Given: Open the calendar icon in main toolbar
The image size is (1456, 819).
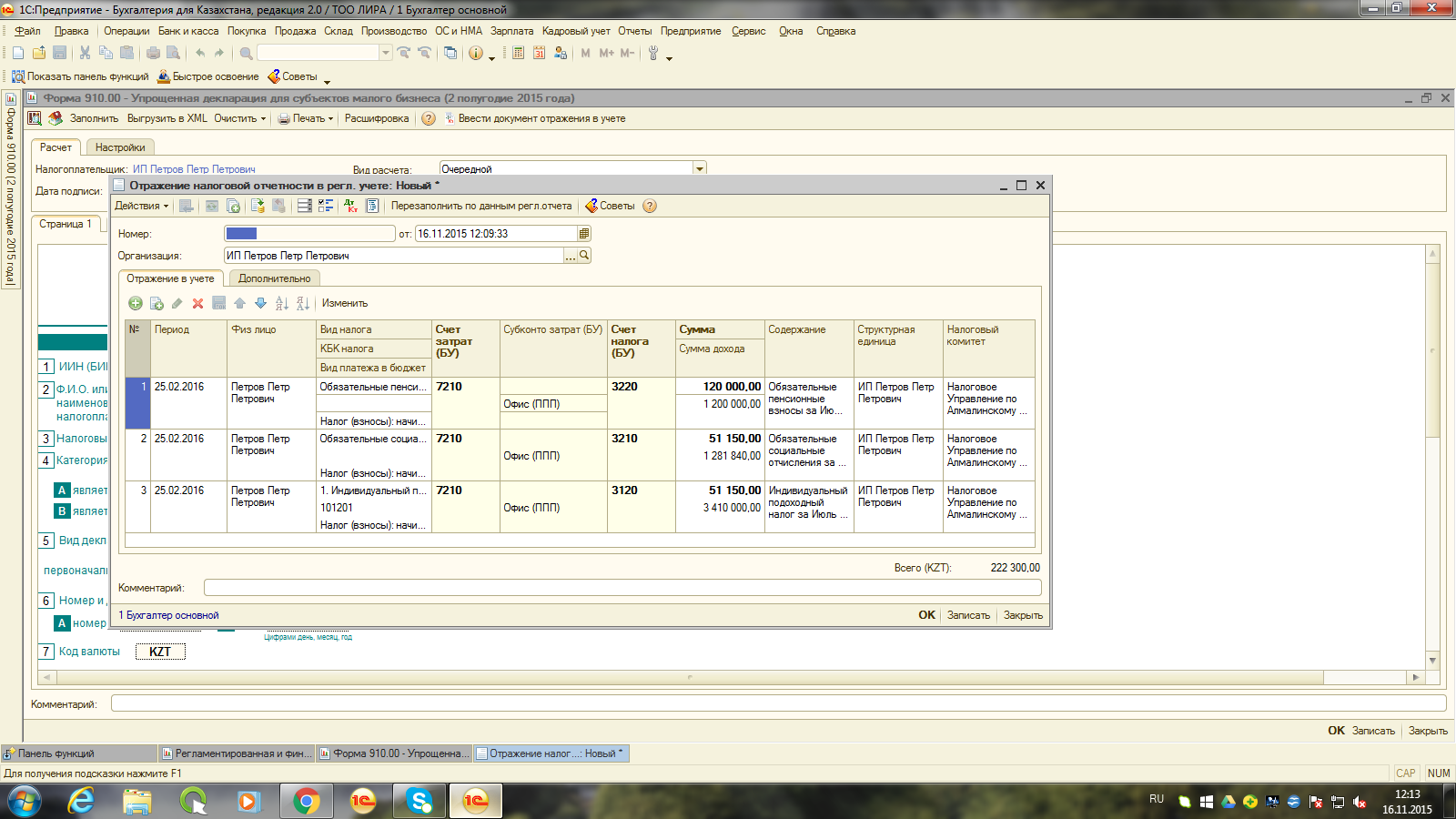Looking at the screenshot, I should tap(539, 53).
